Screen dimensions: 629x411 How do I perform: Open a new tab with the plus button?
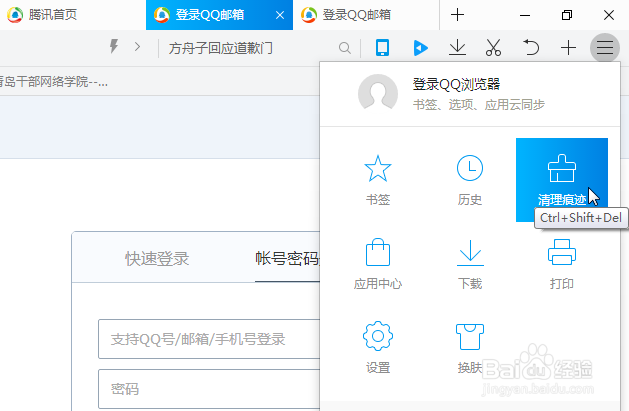tap(457, 15)
